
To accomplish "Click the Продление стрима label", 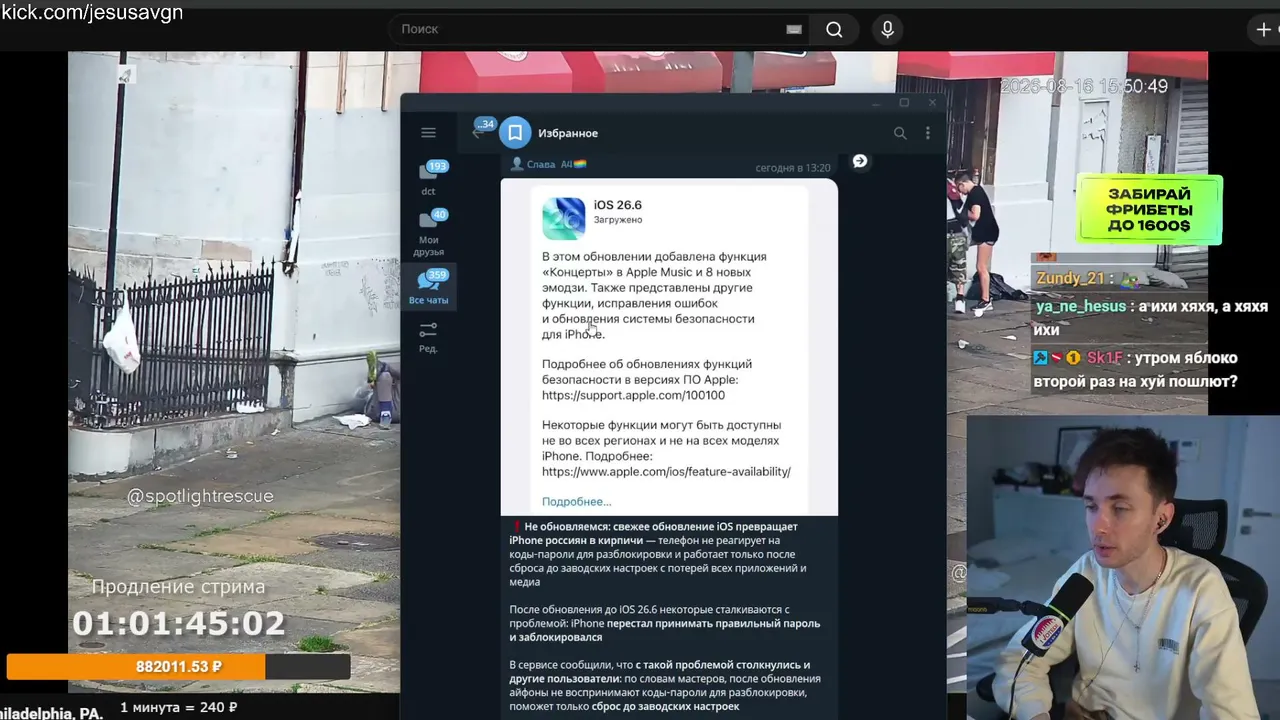I will tap(179, 587).
